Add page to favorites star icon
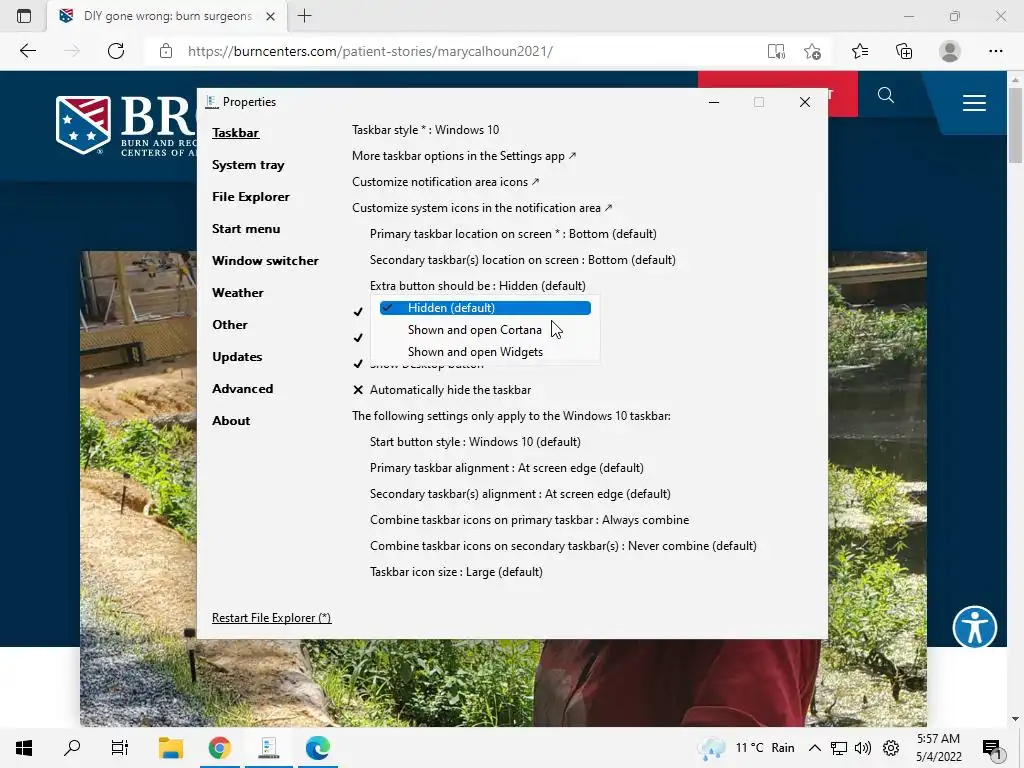Screen dimensions: 1024x768 pos(812,51)
